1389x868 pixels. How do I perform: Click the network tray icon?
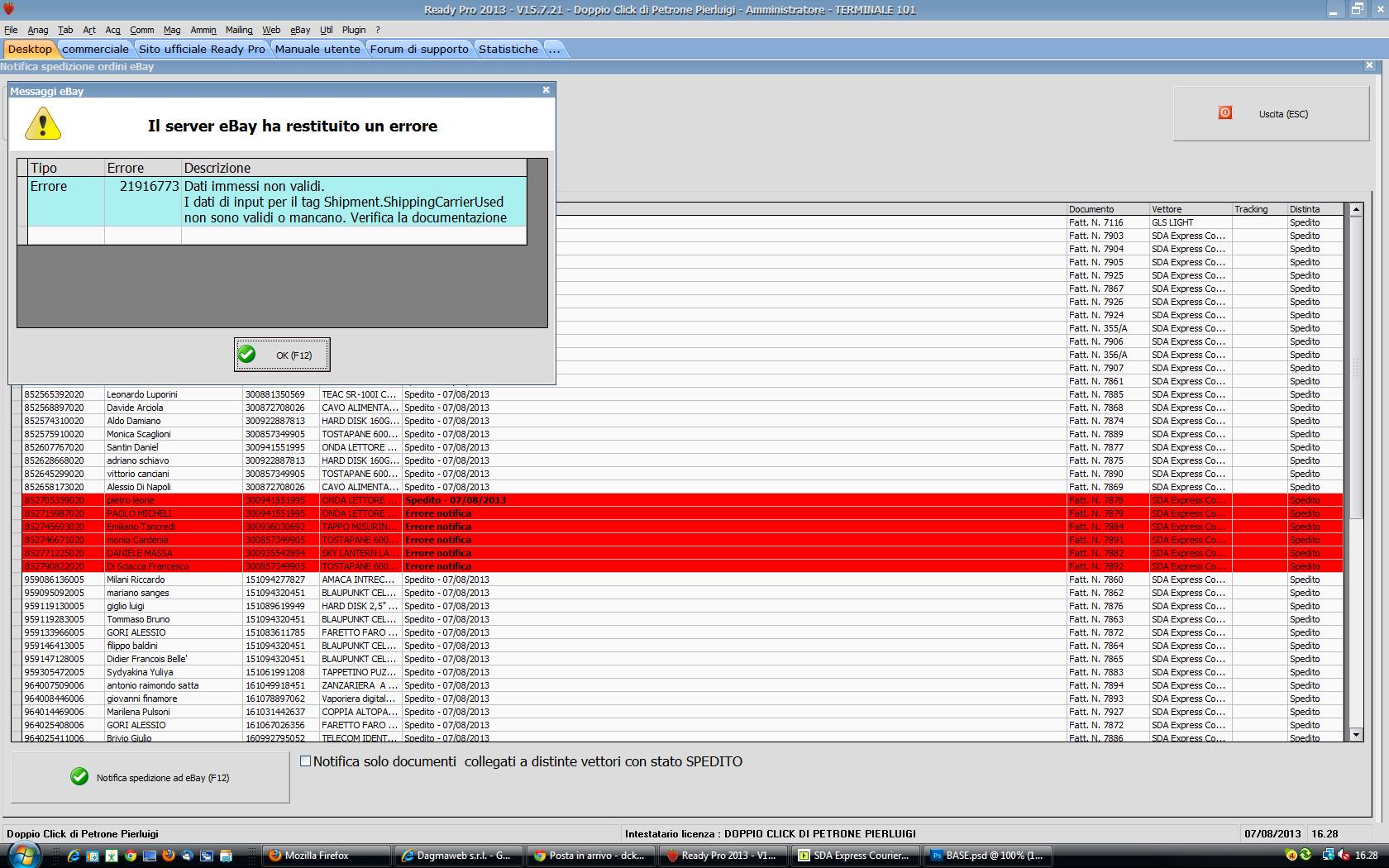point(1328,855)
